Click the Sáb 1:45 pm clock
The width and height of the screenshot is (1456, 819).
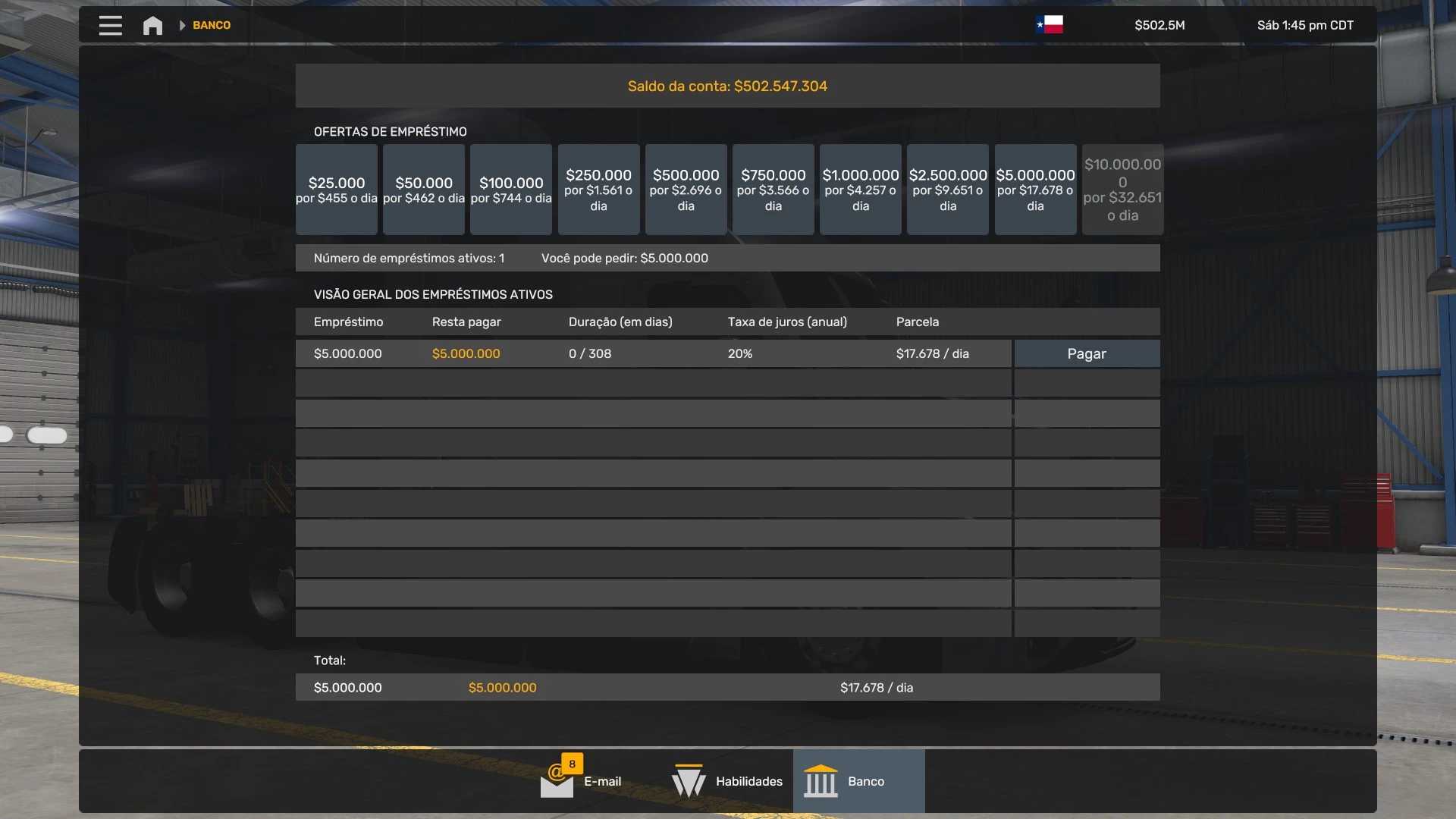coord(1305,25)
